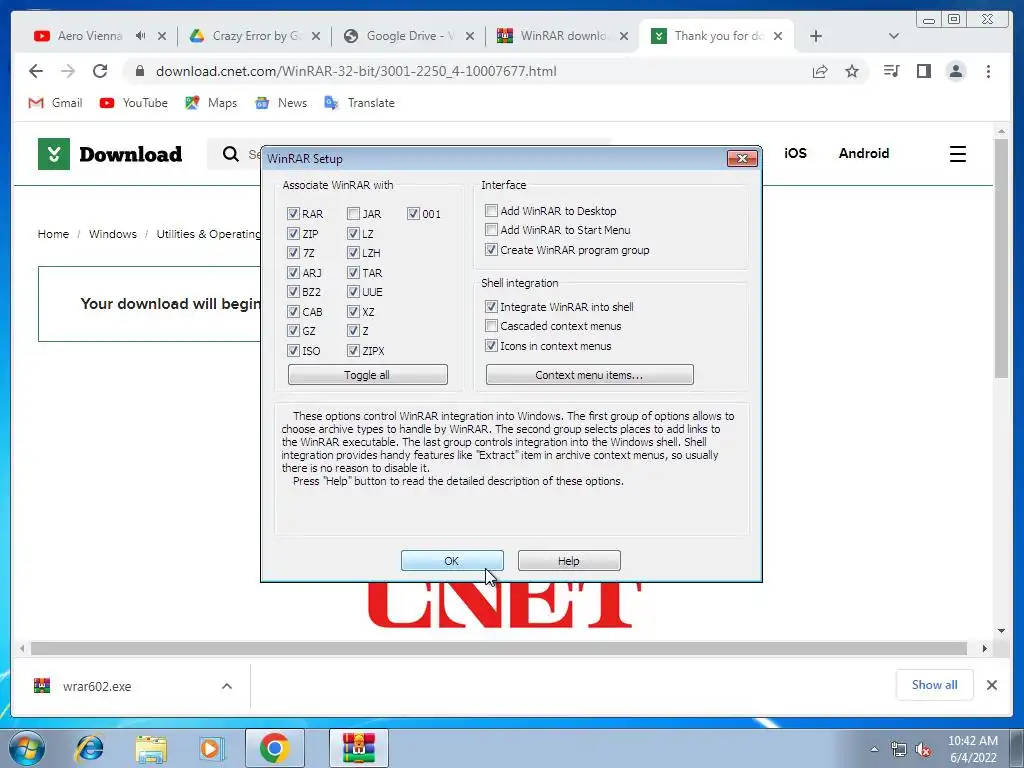Toggle Icons in context menus checkbox

point(491,345)
